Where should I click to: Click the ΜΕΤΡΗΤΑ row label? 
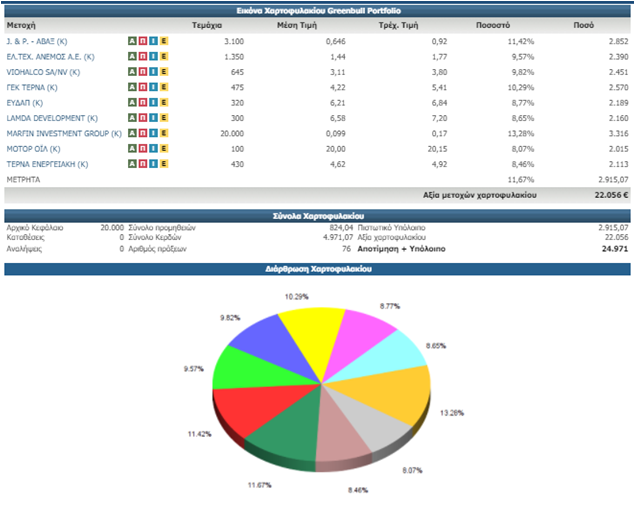pos(23,180)
